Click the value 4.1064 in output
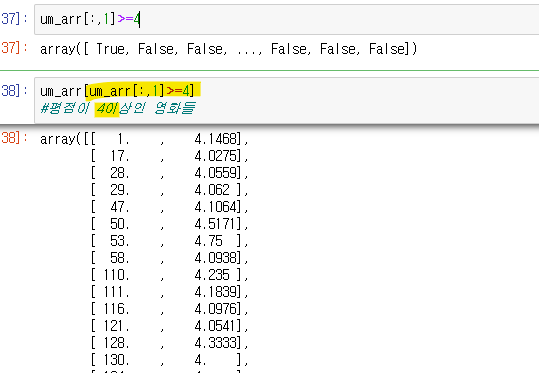This screenshot has height=373, width=539. pyautogui.click(x=215, y=207)
